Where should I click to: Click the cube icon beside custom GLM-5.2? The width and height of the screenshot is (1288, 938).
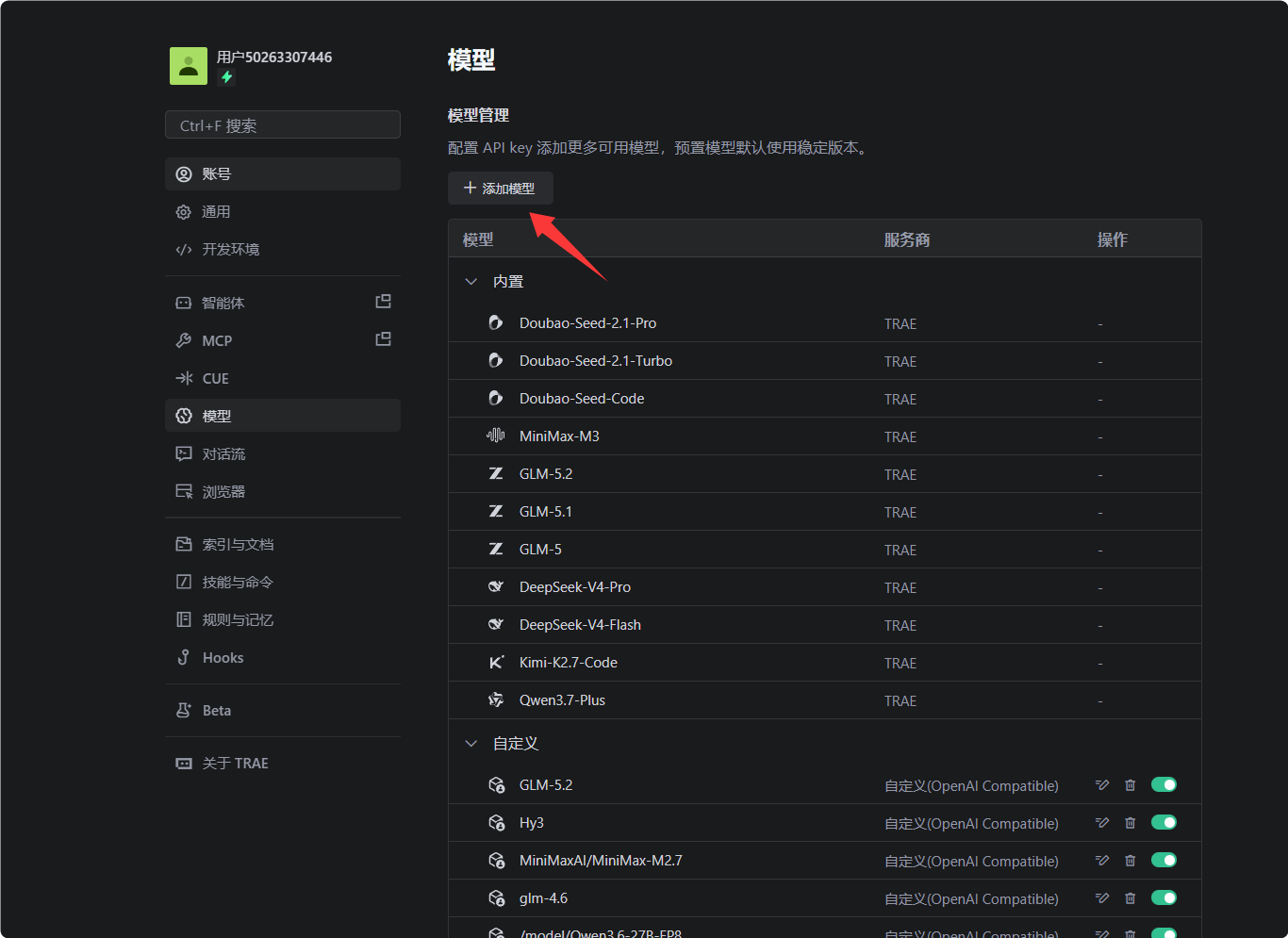(x=497, y=785)
